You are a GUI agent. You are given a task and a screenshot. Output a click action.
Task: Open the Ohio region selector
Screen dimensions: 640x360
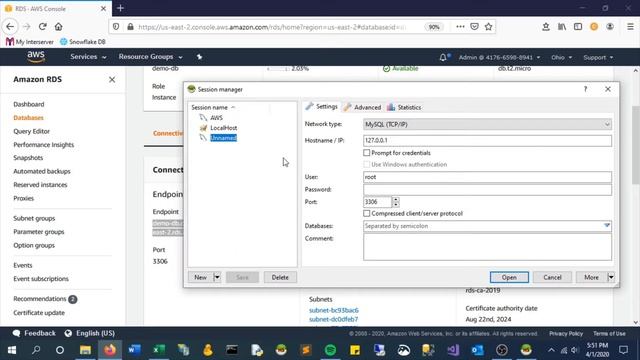(x=561, y=58)
